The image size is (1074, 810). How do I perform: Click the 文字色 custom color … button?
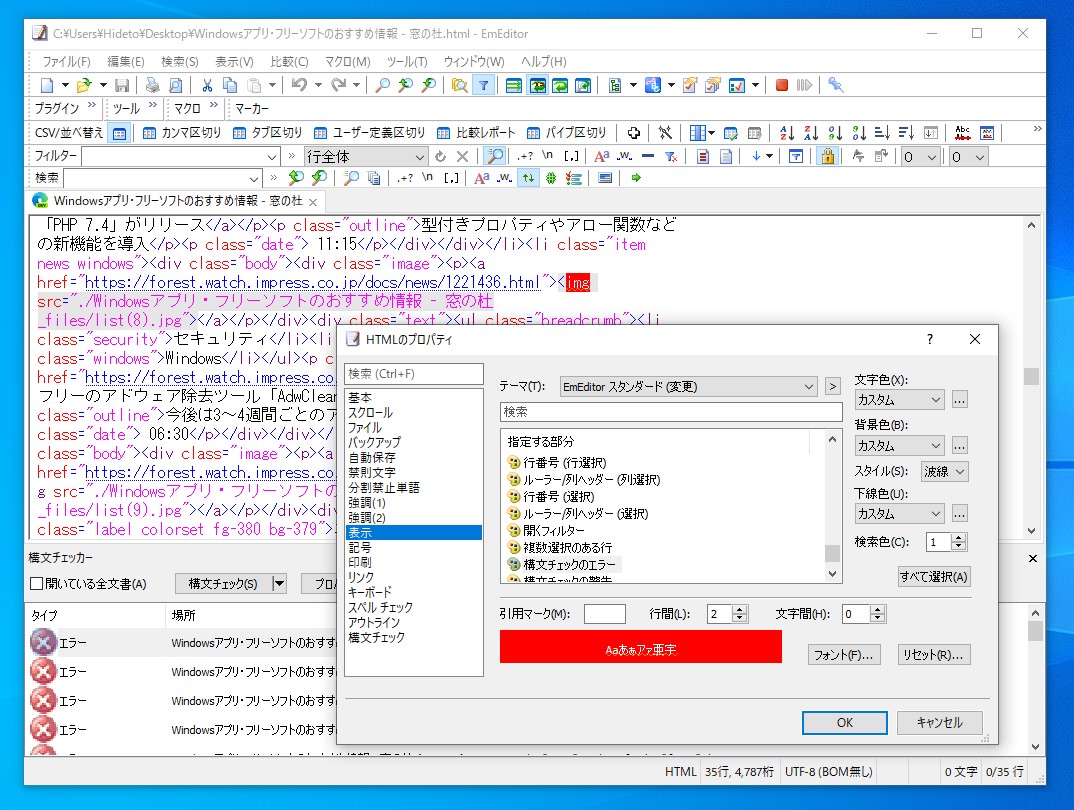click(x=960, y=400)
